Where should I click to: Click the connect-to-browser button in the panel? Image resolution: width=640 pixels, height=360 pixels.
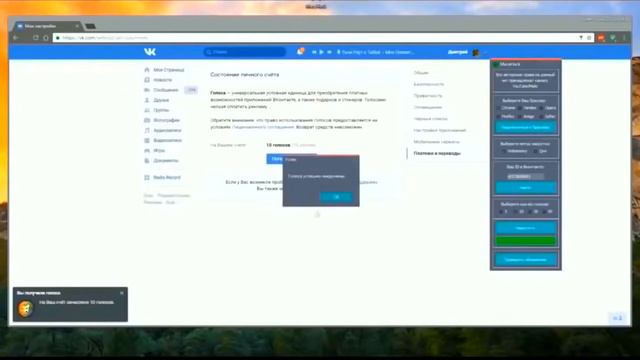(526, 127)
